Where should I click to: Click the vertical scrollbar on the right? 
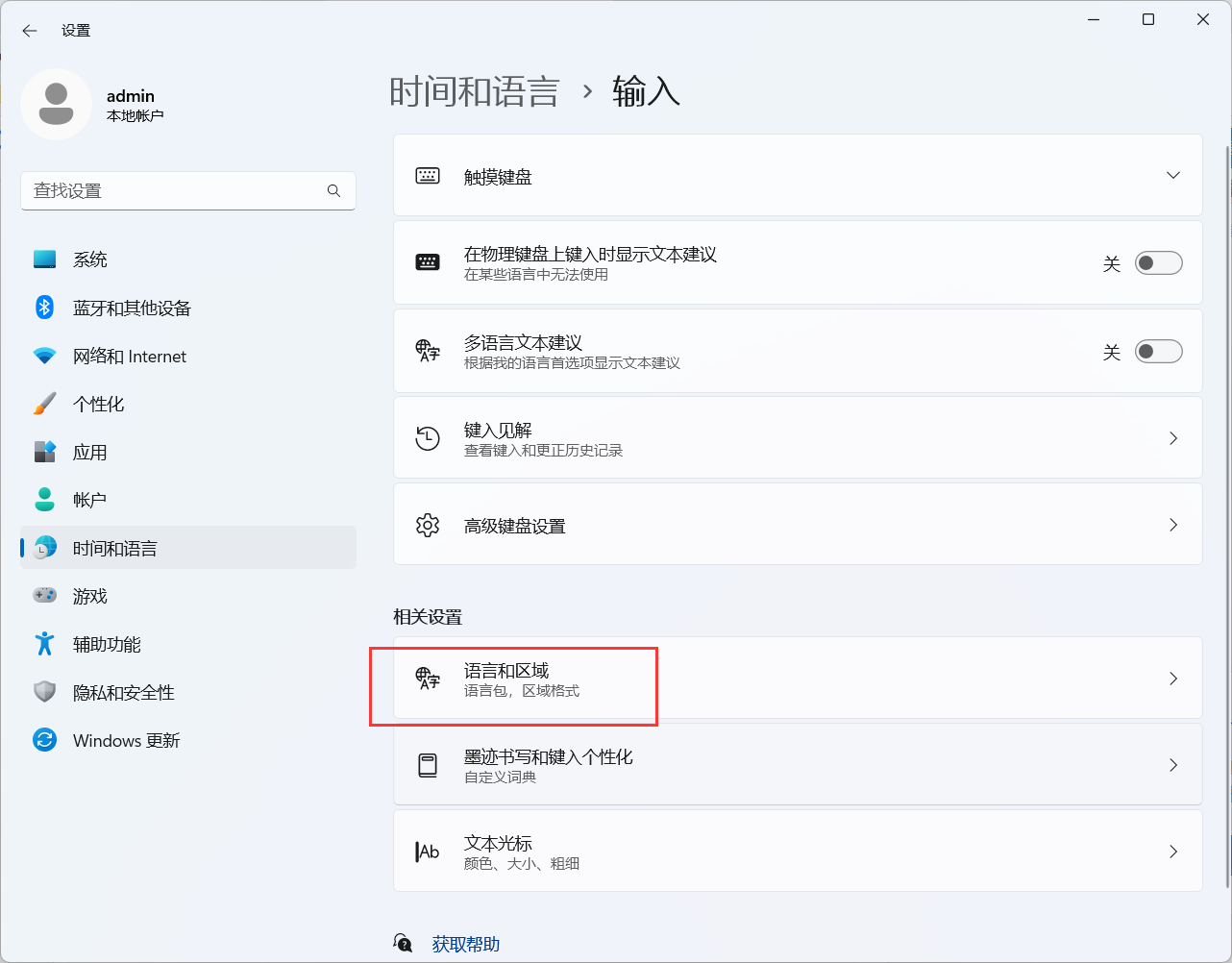(1227, 517)
